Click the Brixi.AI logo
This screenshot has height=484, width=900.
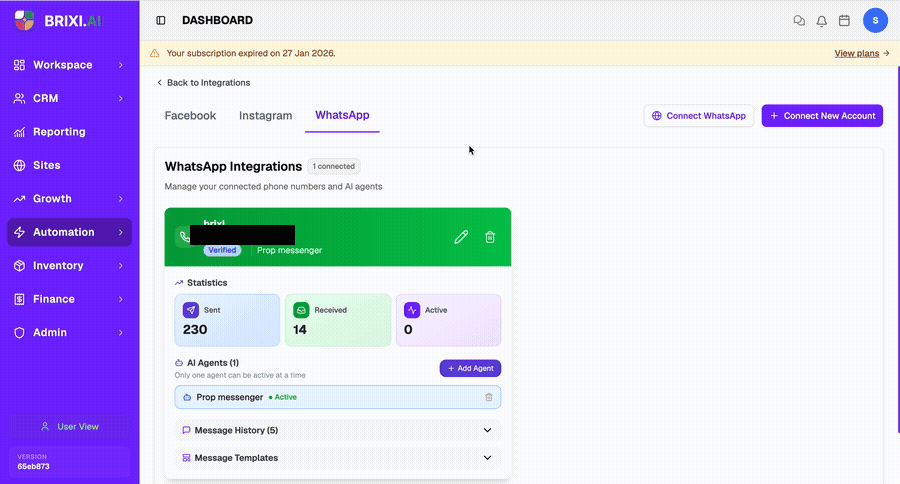(x=57, y=21)
